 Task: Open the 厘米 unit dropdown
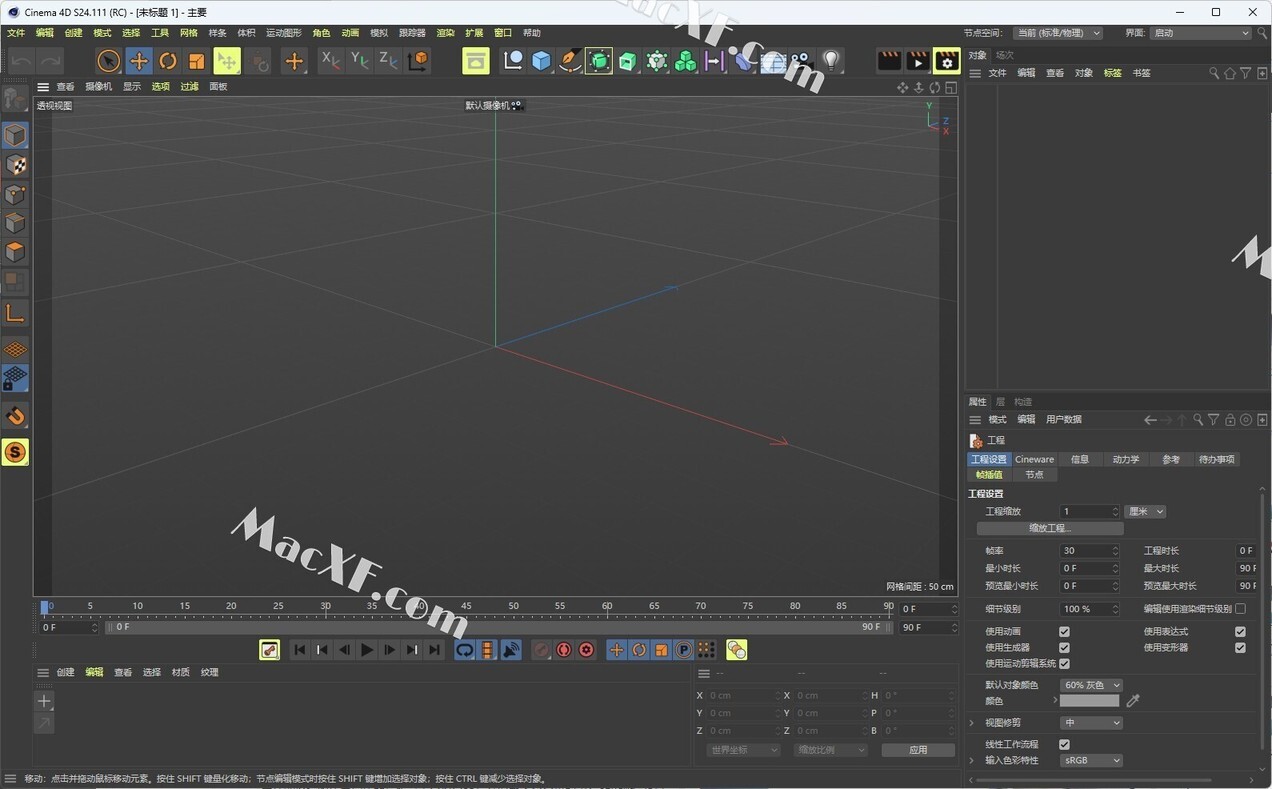click(1145, 512)
